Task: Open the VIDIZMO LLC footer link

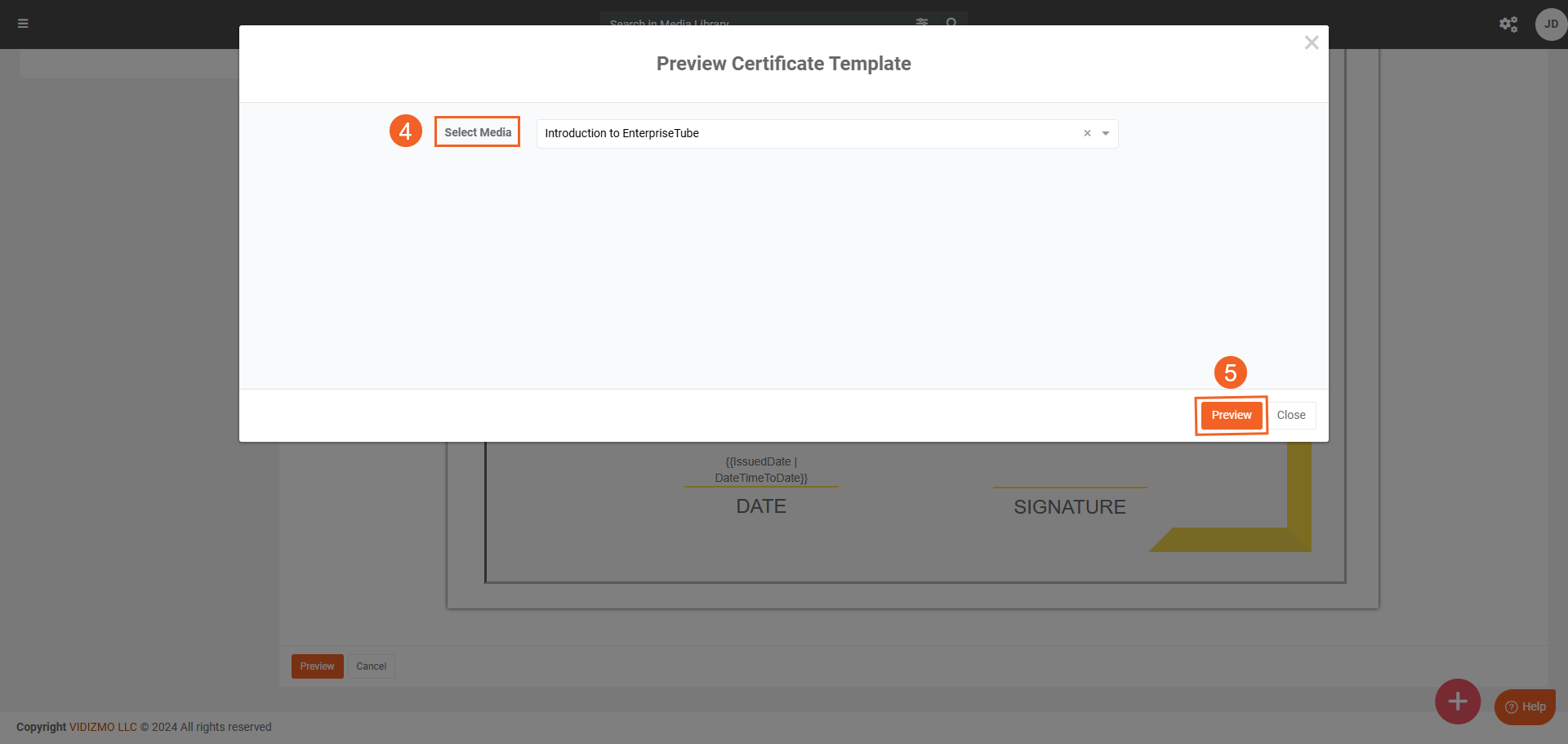Action: 103,727
